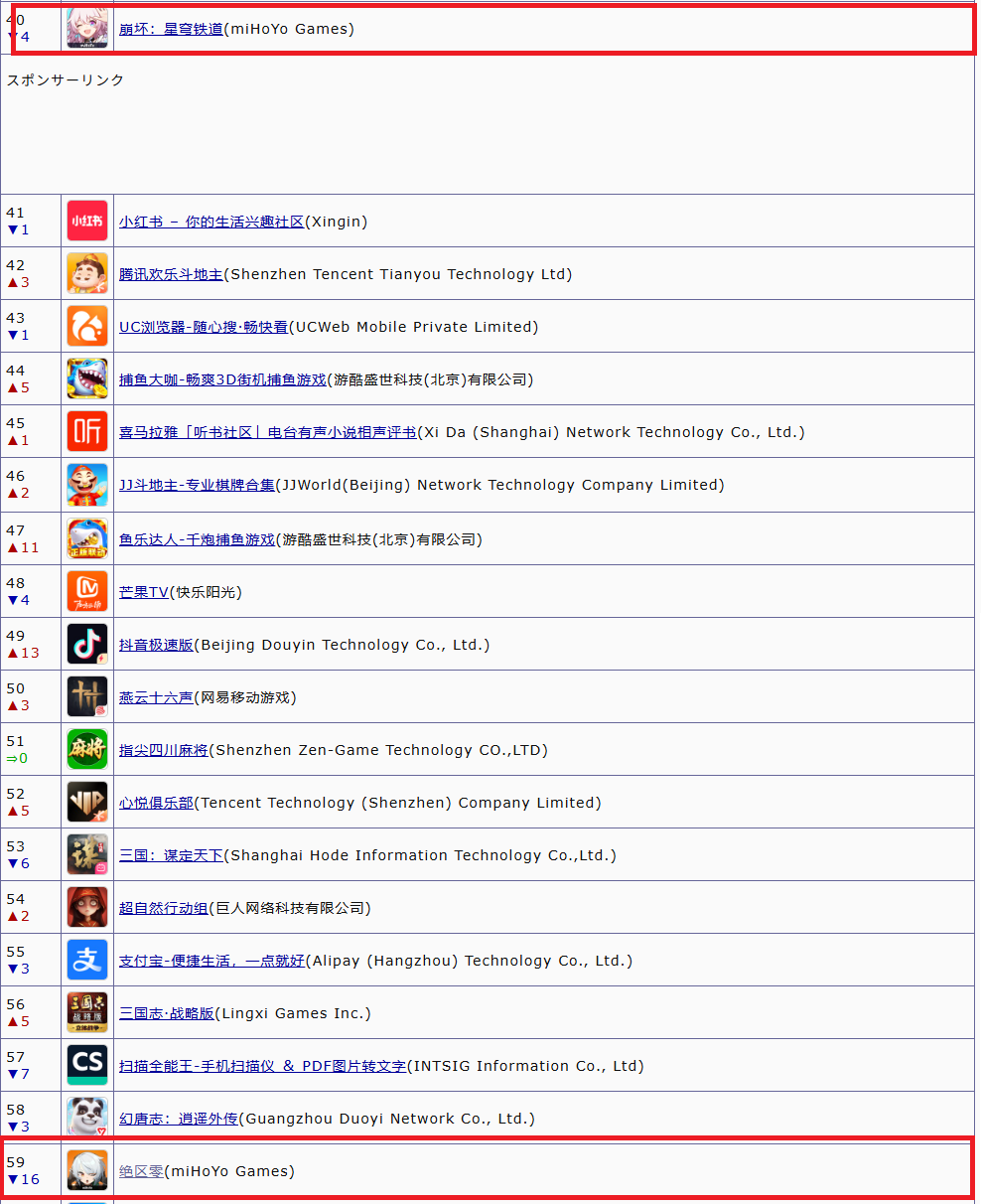Screen dimensions: 981x1204
Task: Open the 绝区零 link
Action: 141,1171
